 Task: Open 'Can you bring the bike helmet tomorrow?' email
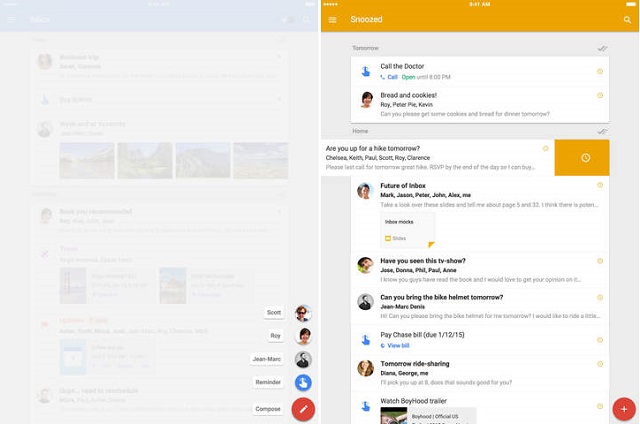[x=442, y=297]
